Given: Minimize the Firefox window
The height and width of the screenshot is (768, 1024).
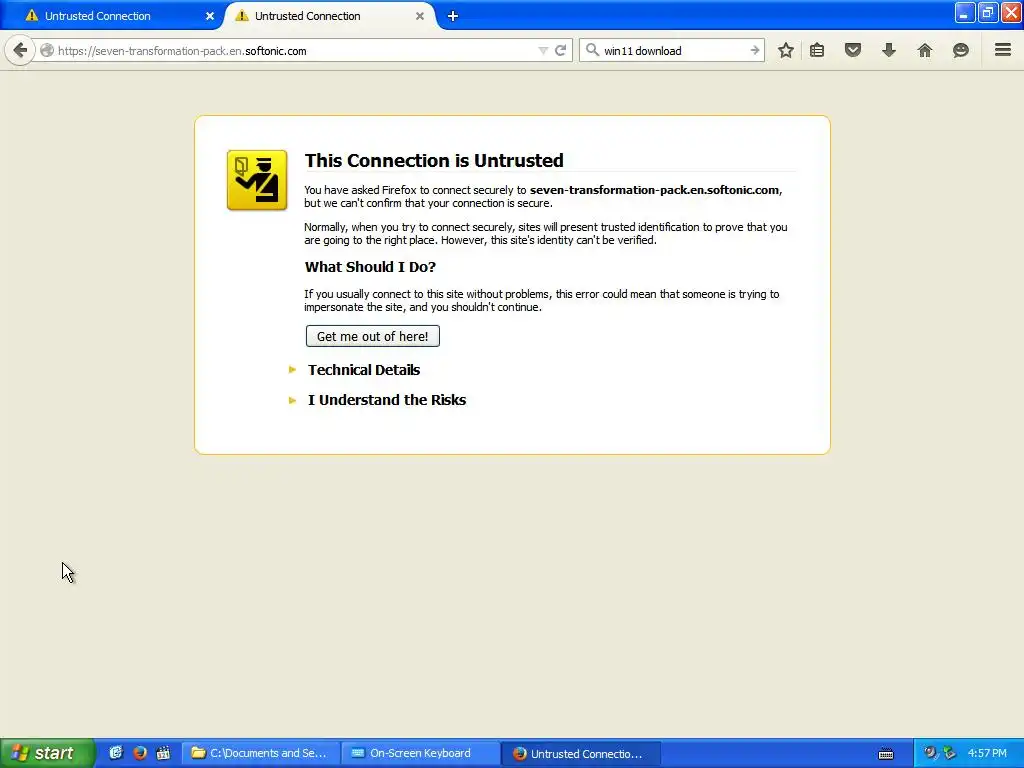Looking at the screenshot, I should 965,12.
